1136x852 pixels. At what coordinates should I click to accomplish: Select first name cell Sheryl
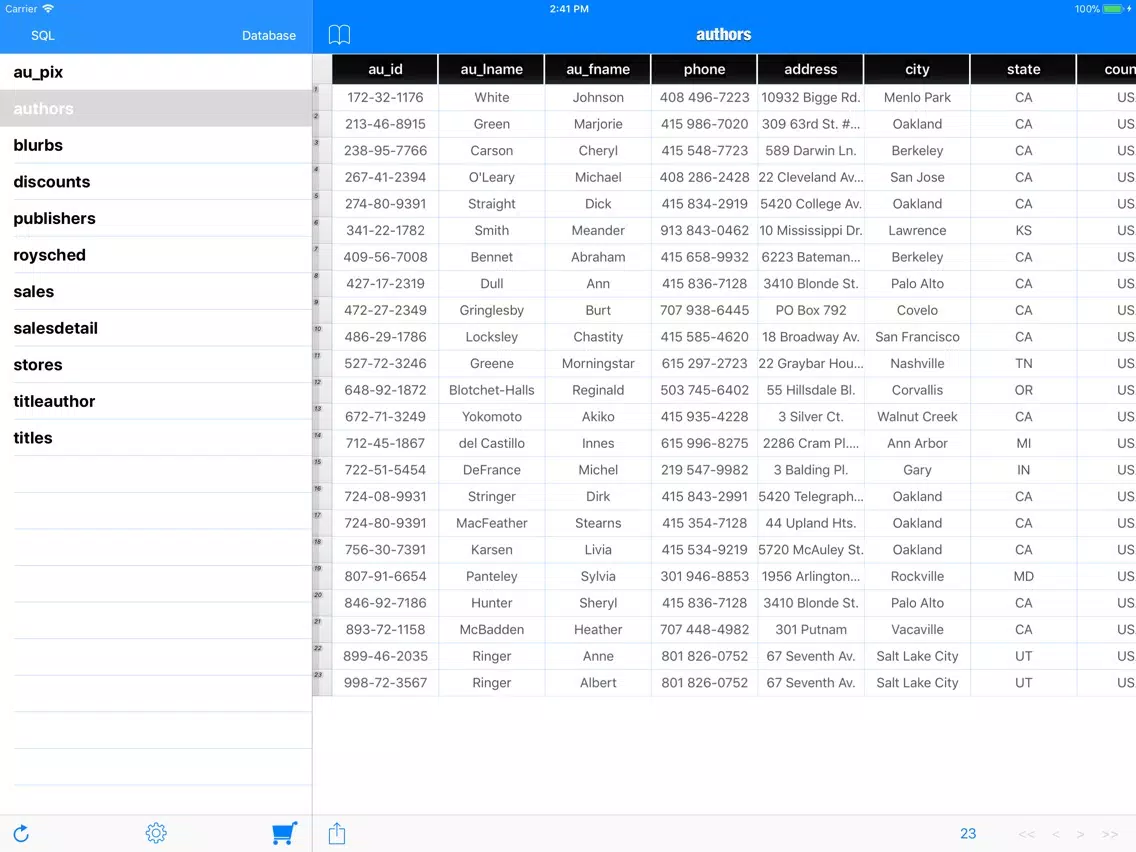(598, 603)
